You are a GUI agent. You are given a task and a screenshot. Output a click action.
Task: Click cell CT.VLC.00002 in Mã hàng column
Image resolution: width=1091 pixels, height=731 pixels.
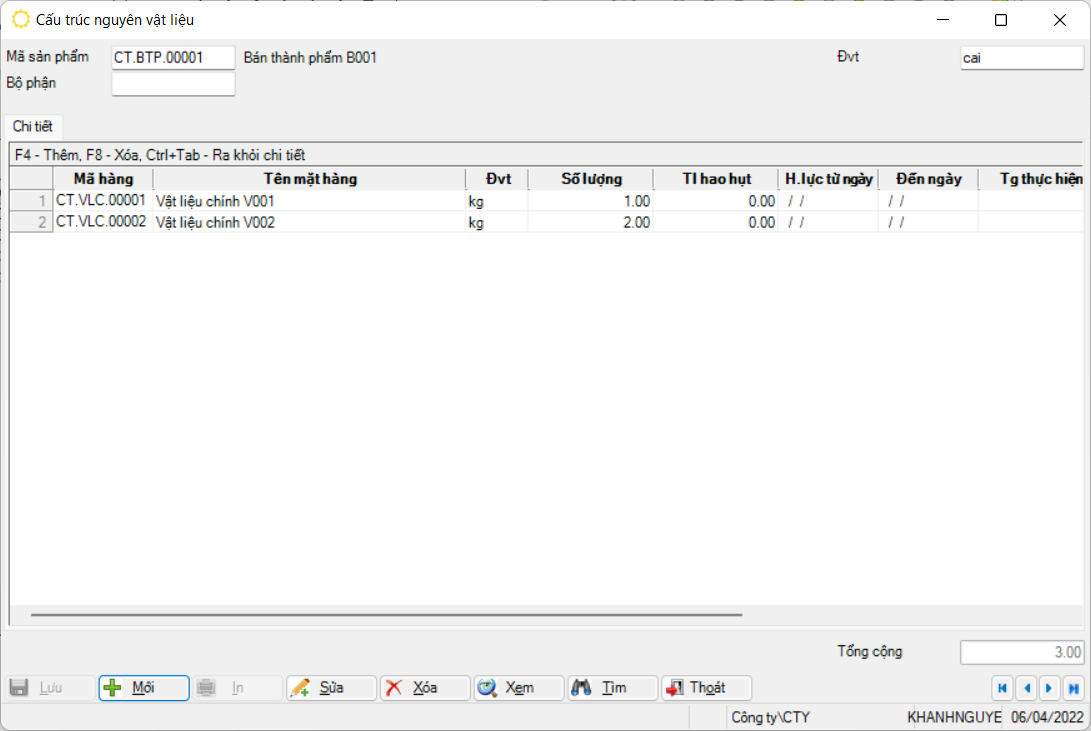coord(101,222)
